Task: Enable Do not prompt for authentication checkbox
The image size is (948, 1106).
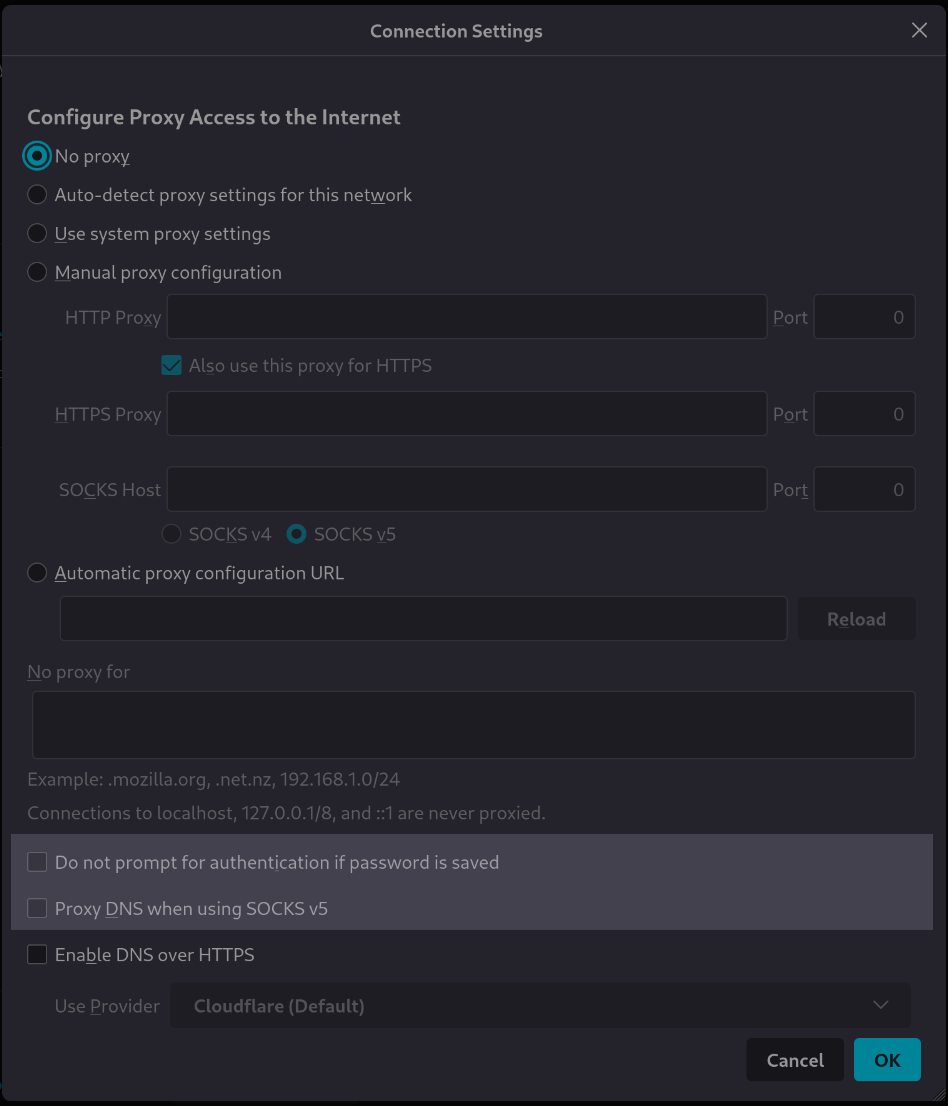Action: pyautogui.click(x=37, y=861)
